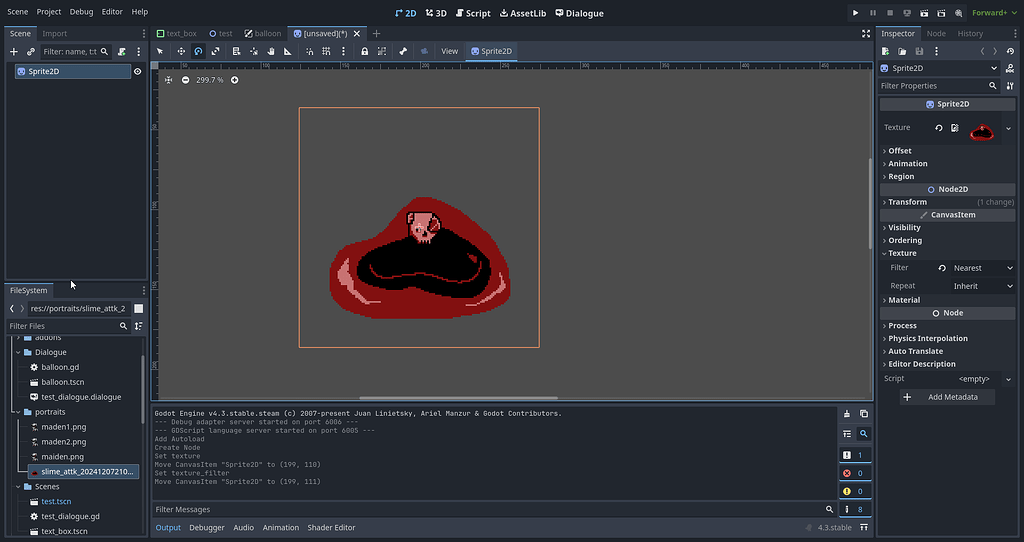Image resolution: width=1024 pixels, height=542 pixels.
Task: Filter properties in Inspector
Action: tap(940, 86)
